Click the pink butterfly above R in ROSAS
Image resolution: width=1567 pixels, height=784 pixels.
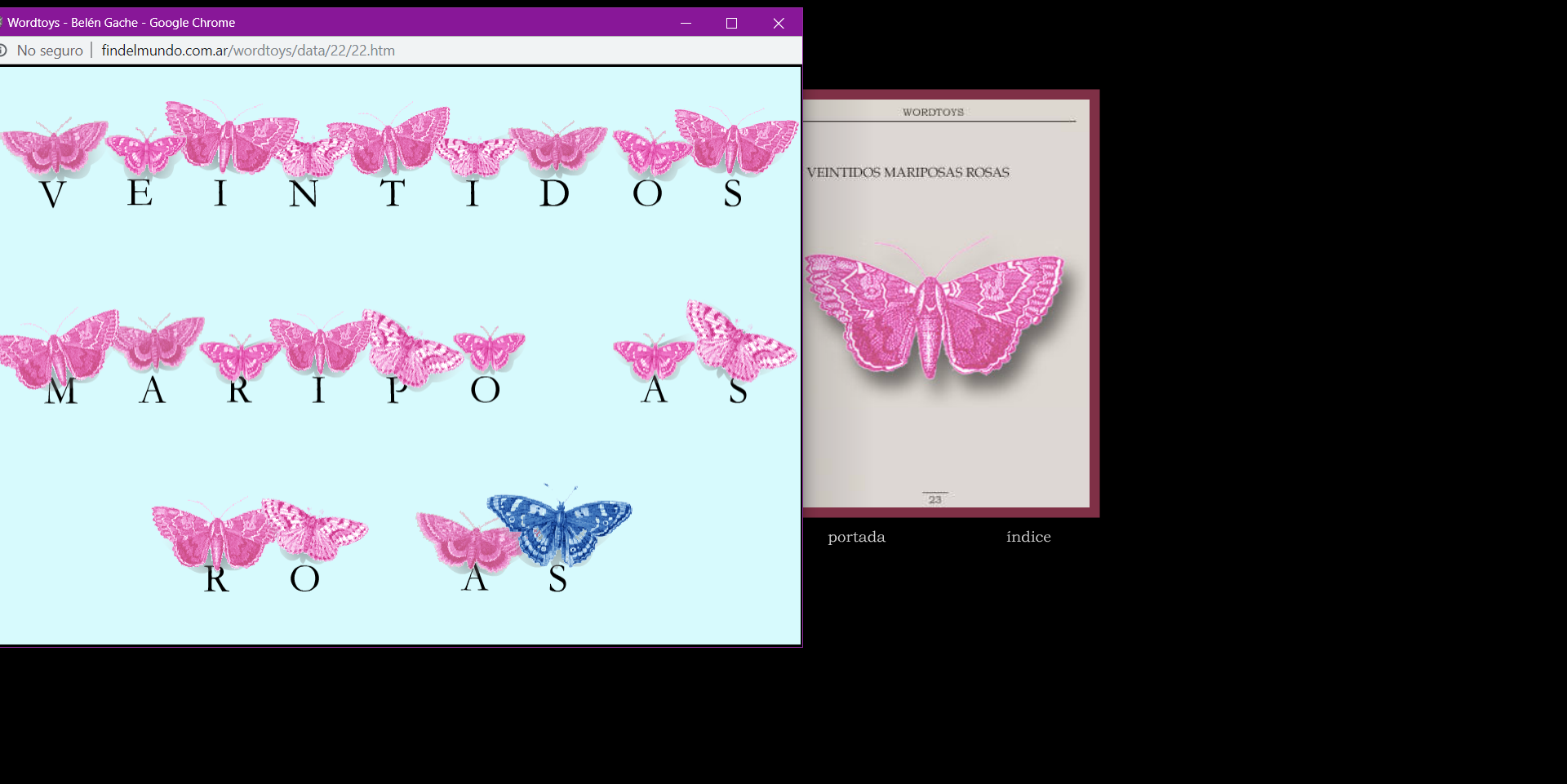point(215,534)
